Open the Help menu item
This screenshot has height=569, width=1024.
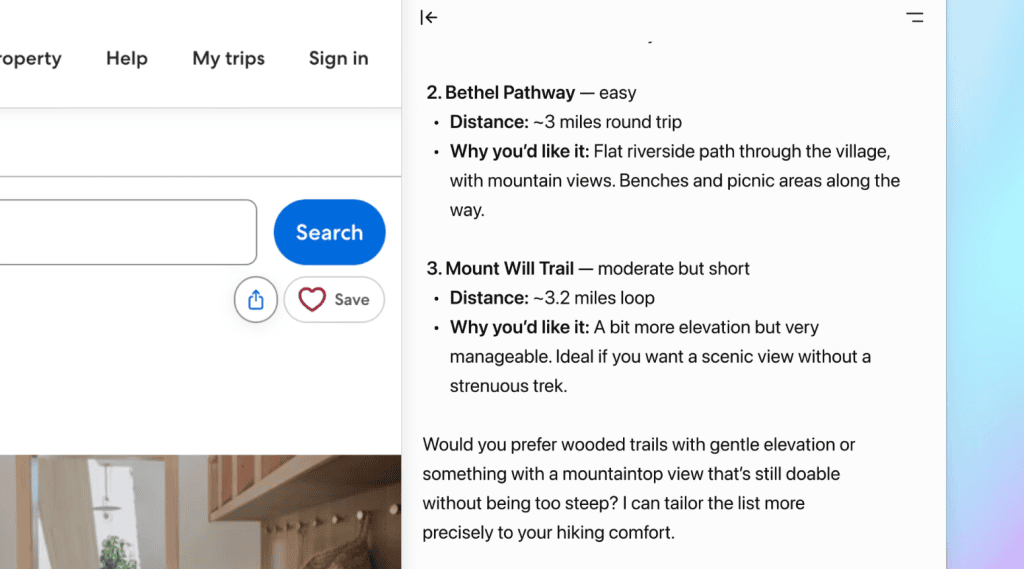pyautogui.click(x=127, y=58)
